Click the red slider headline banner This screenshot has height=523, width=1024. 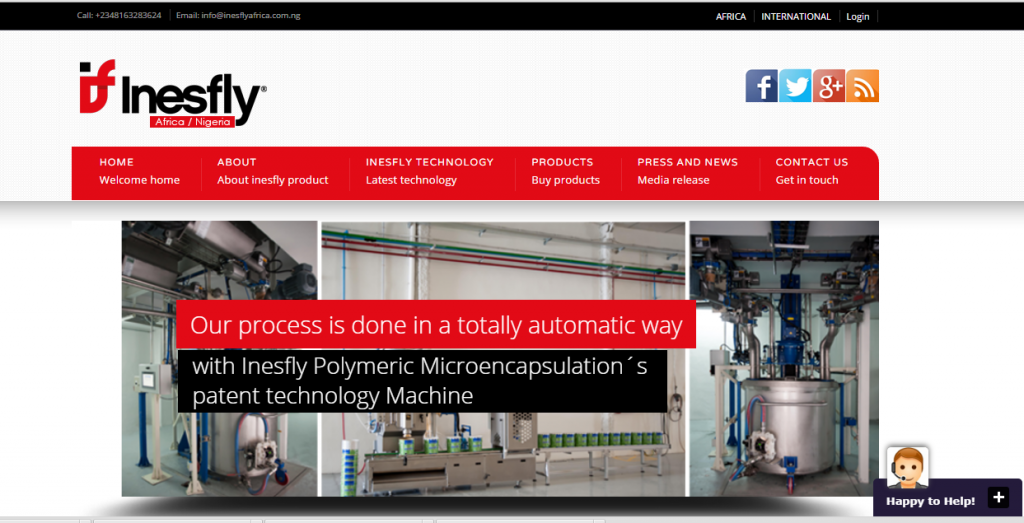pos(435,325)
